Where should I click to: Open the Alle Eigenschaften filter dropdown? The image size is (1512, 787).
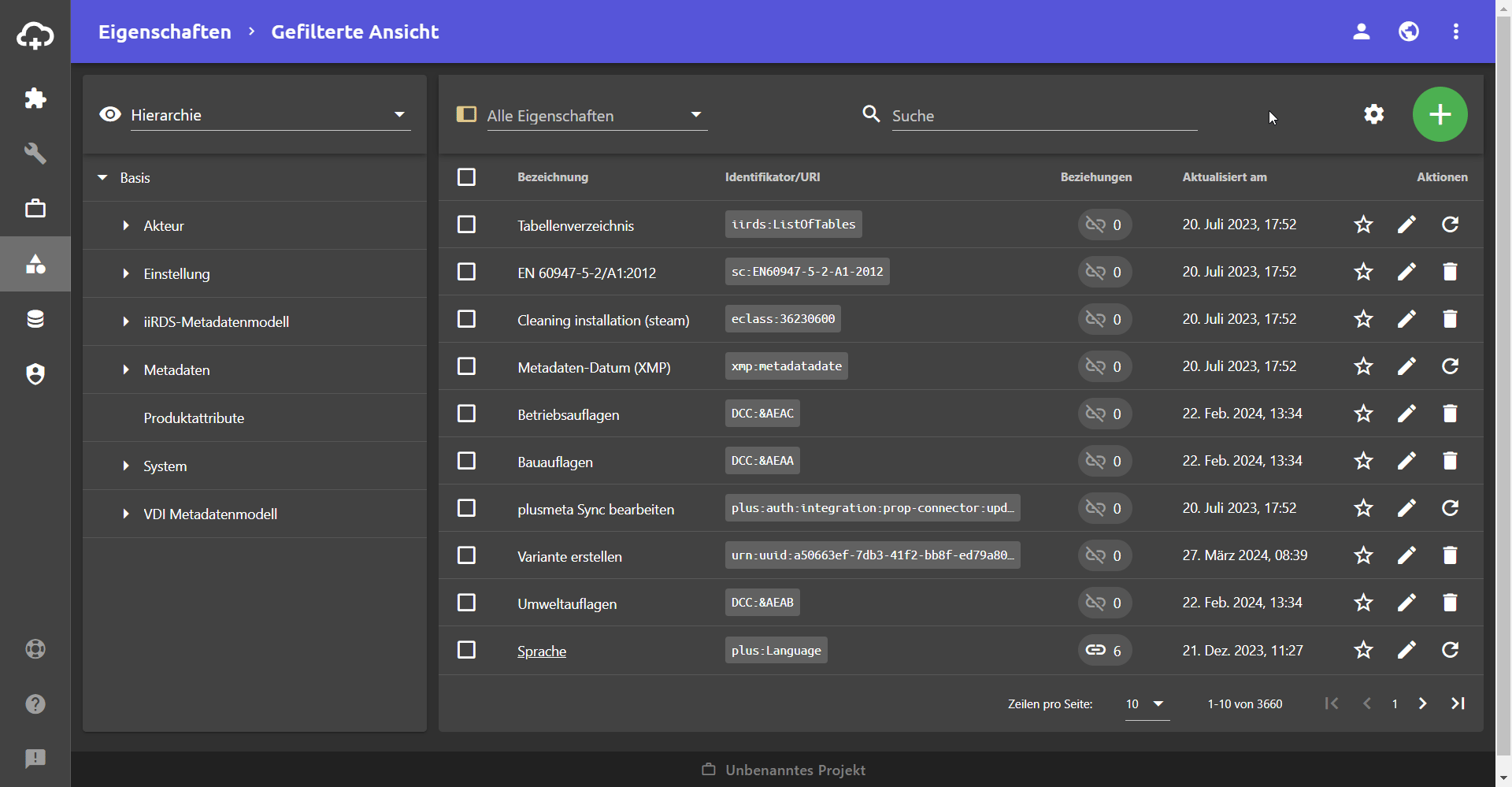(597, 116)
